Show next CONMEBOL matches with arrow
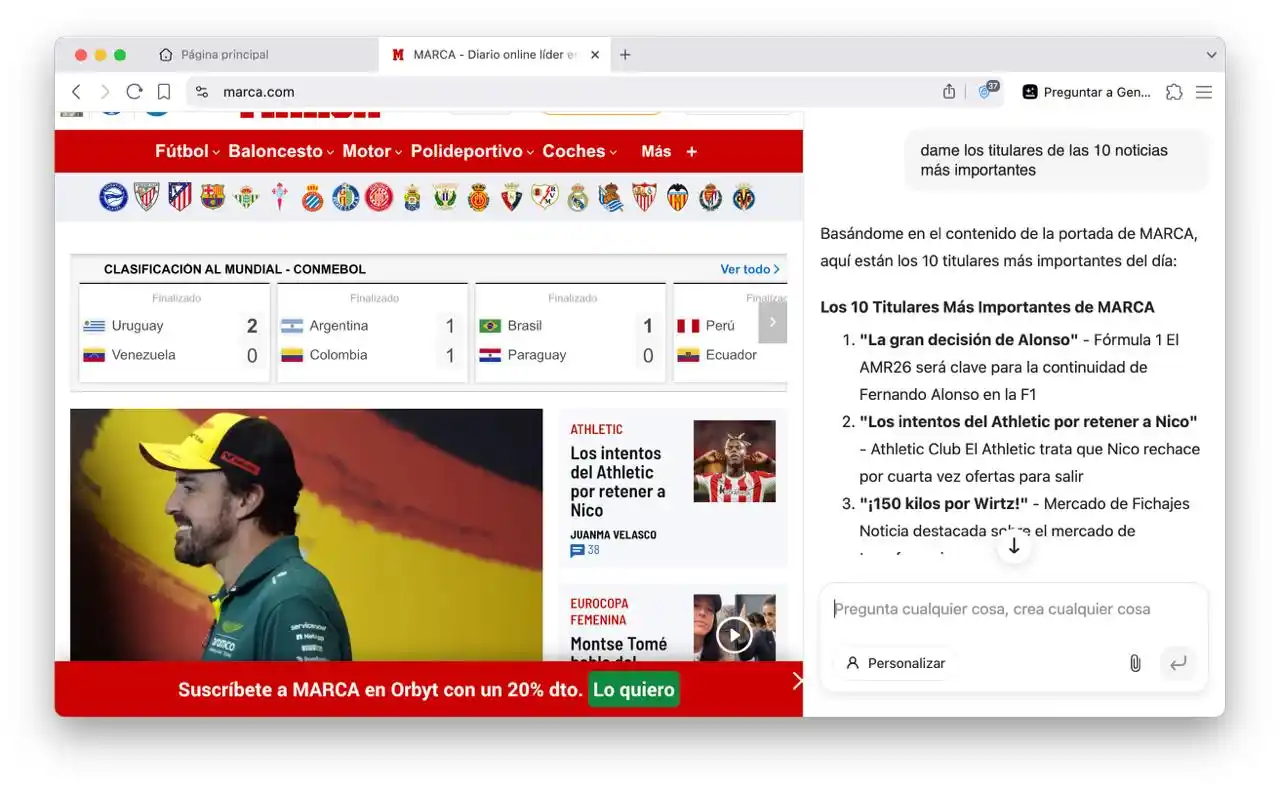The image size is (1280, 789). 773,322
